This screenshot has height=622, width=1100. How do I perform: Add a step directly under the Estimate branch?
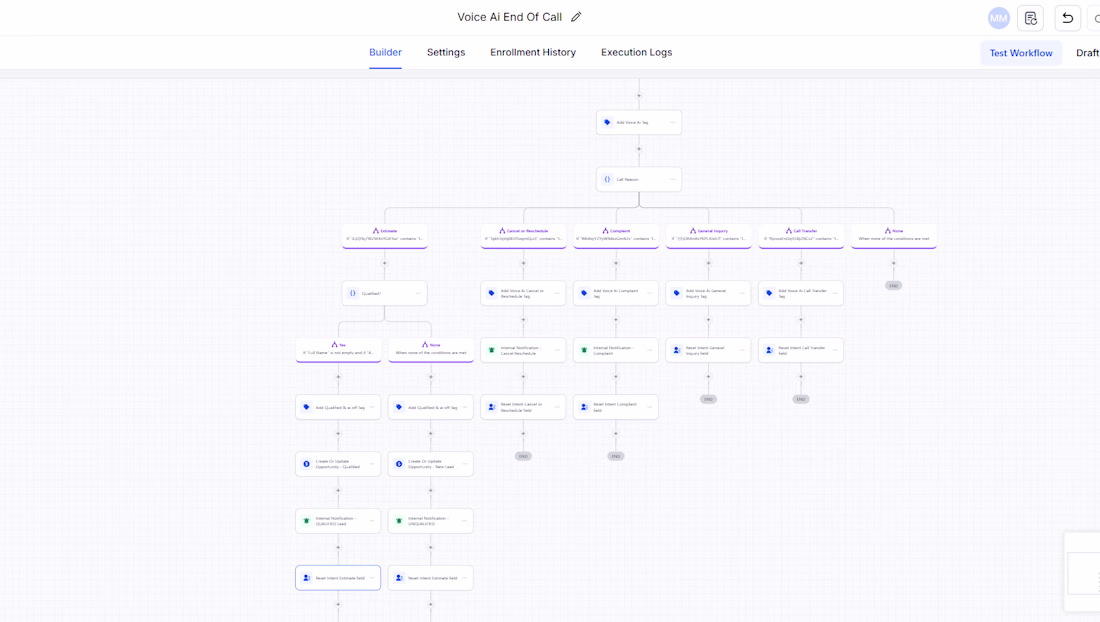pos(384,264)
